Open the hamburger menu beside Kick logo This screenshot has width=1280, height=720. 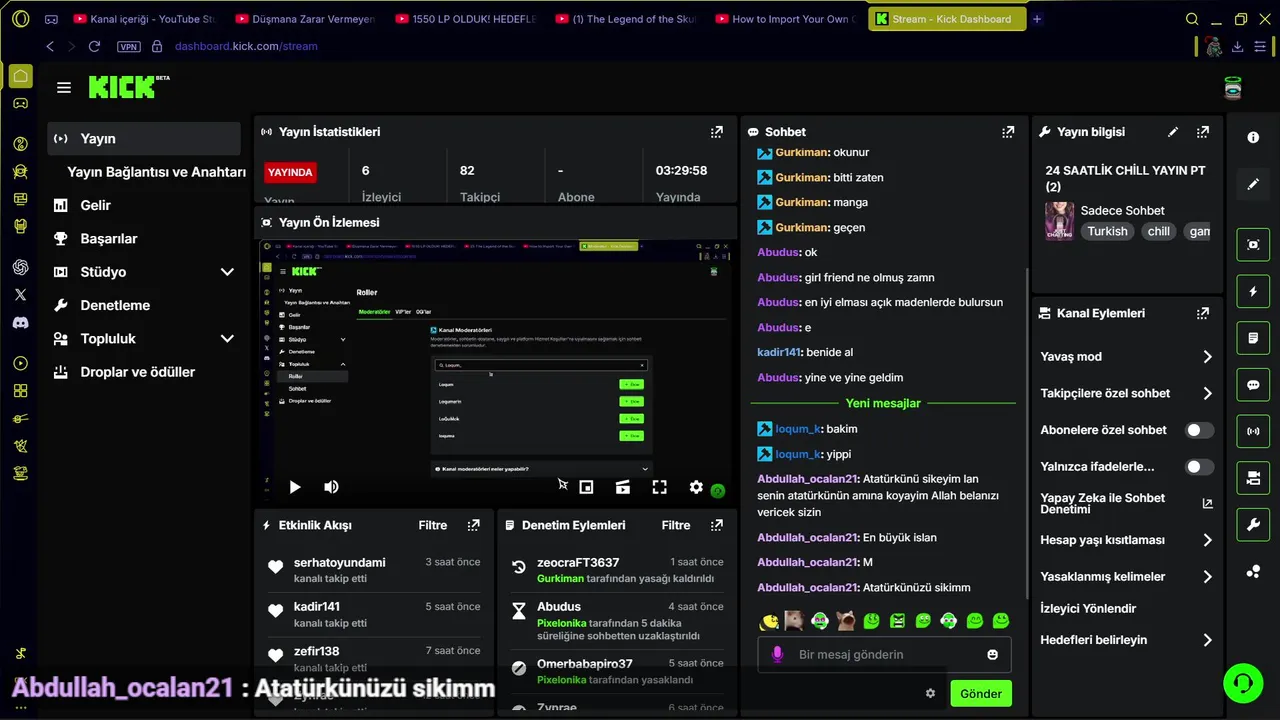(64, 88)
